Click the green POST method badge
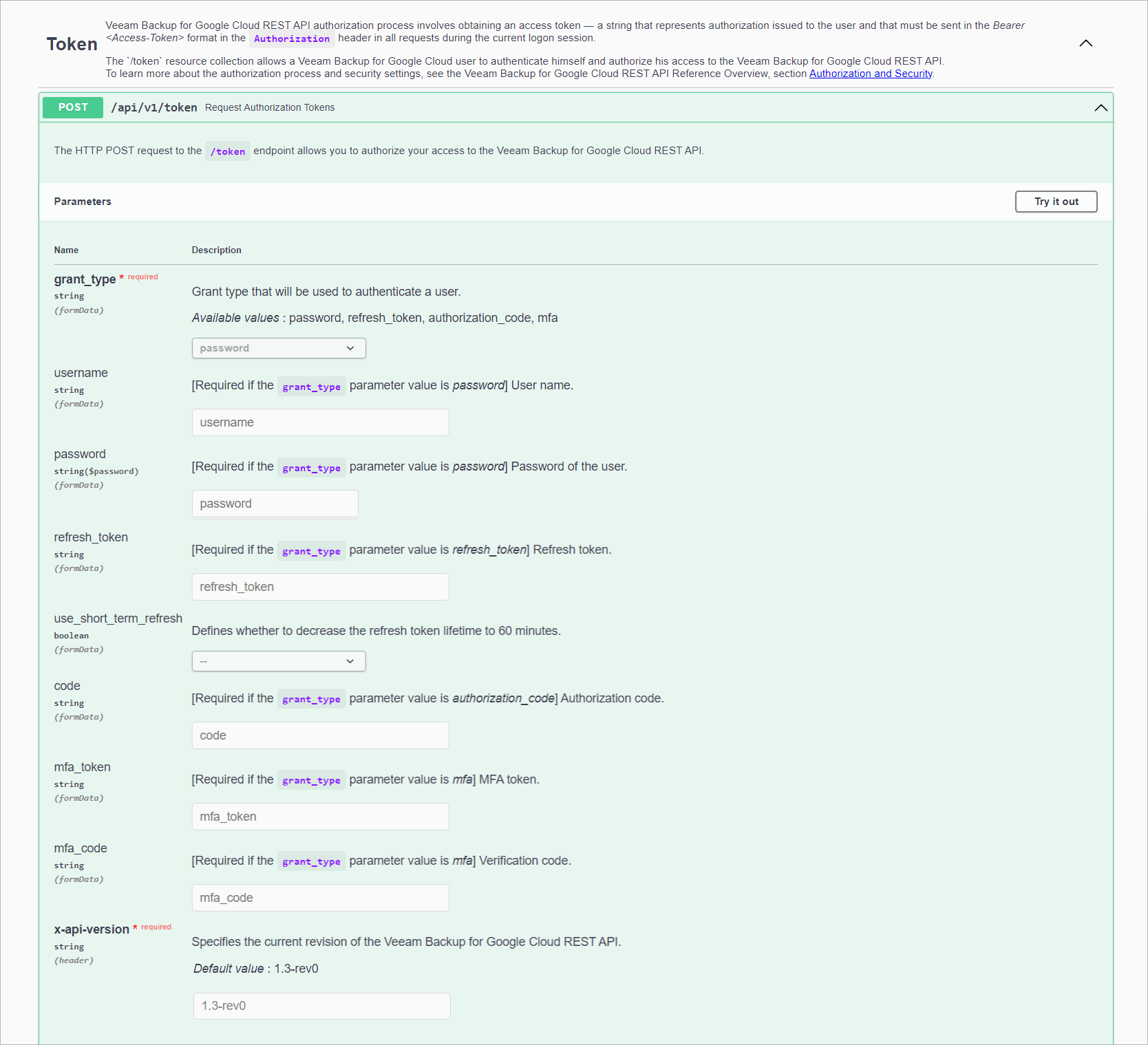Image resolution: width=1148 pixels, height=1045 pixels. (73, 107)
